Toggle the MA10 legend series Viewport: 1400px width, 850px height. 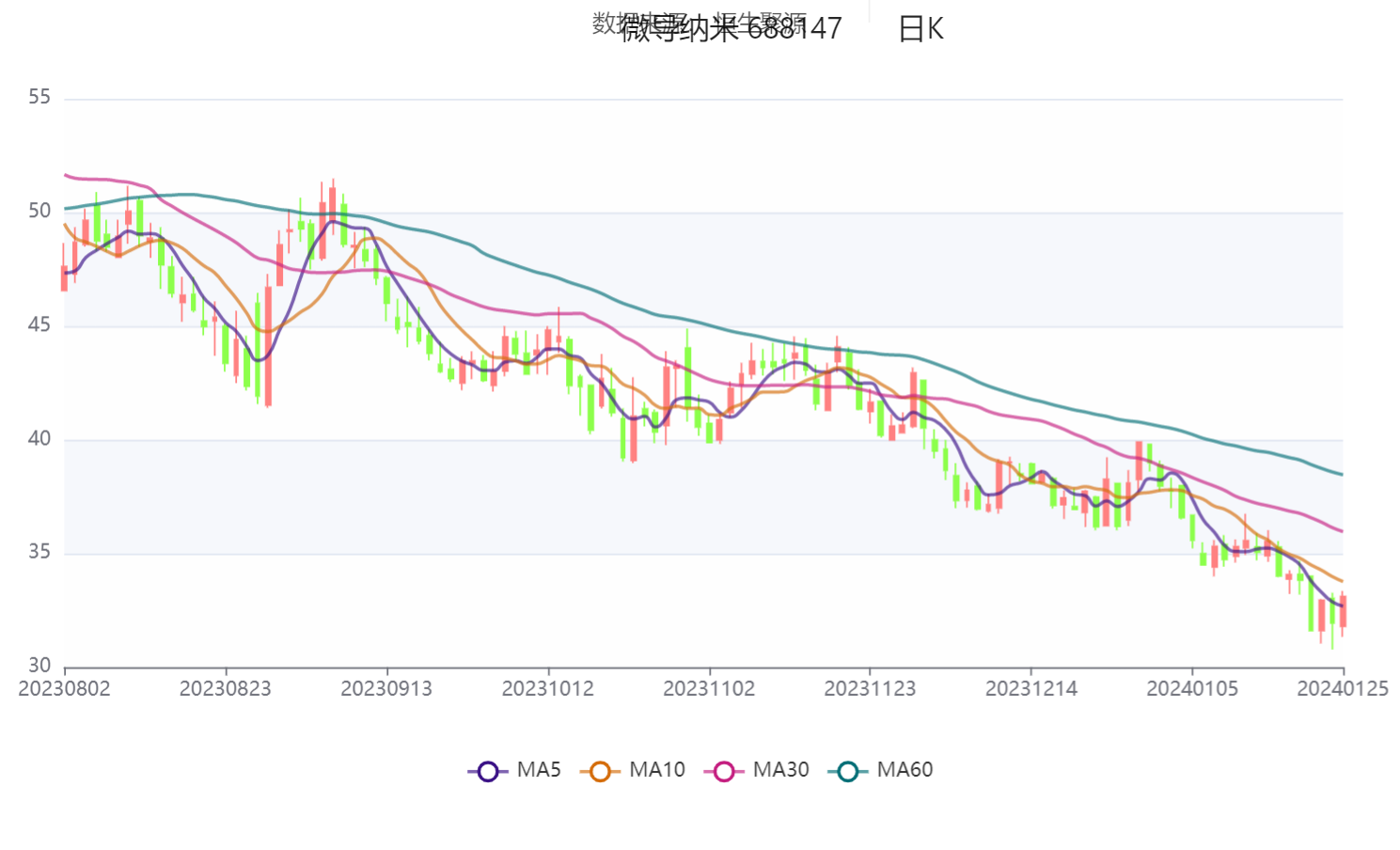(x=633, y=770)
